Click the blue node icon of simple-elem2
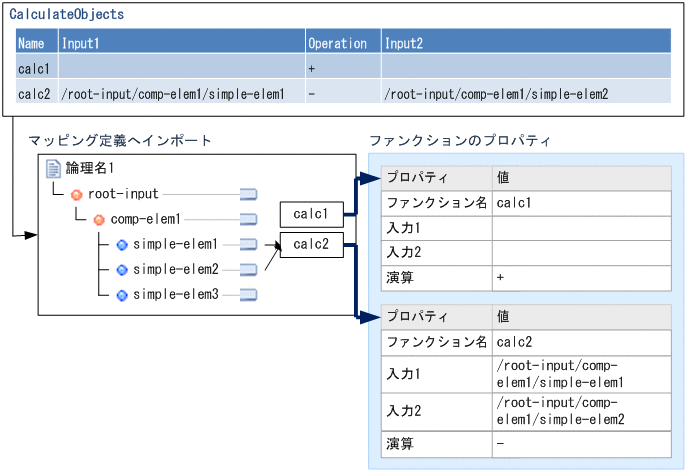This screenshot has height=472, width=687. point(122,269)
